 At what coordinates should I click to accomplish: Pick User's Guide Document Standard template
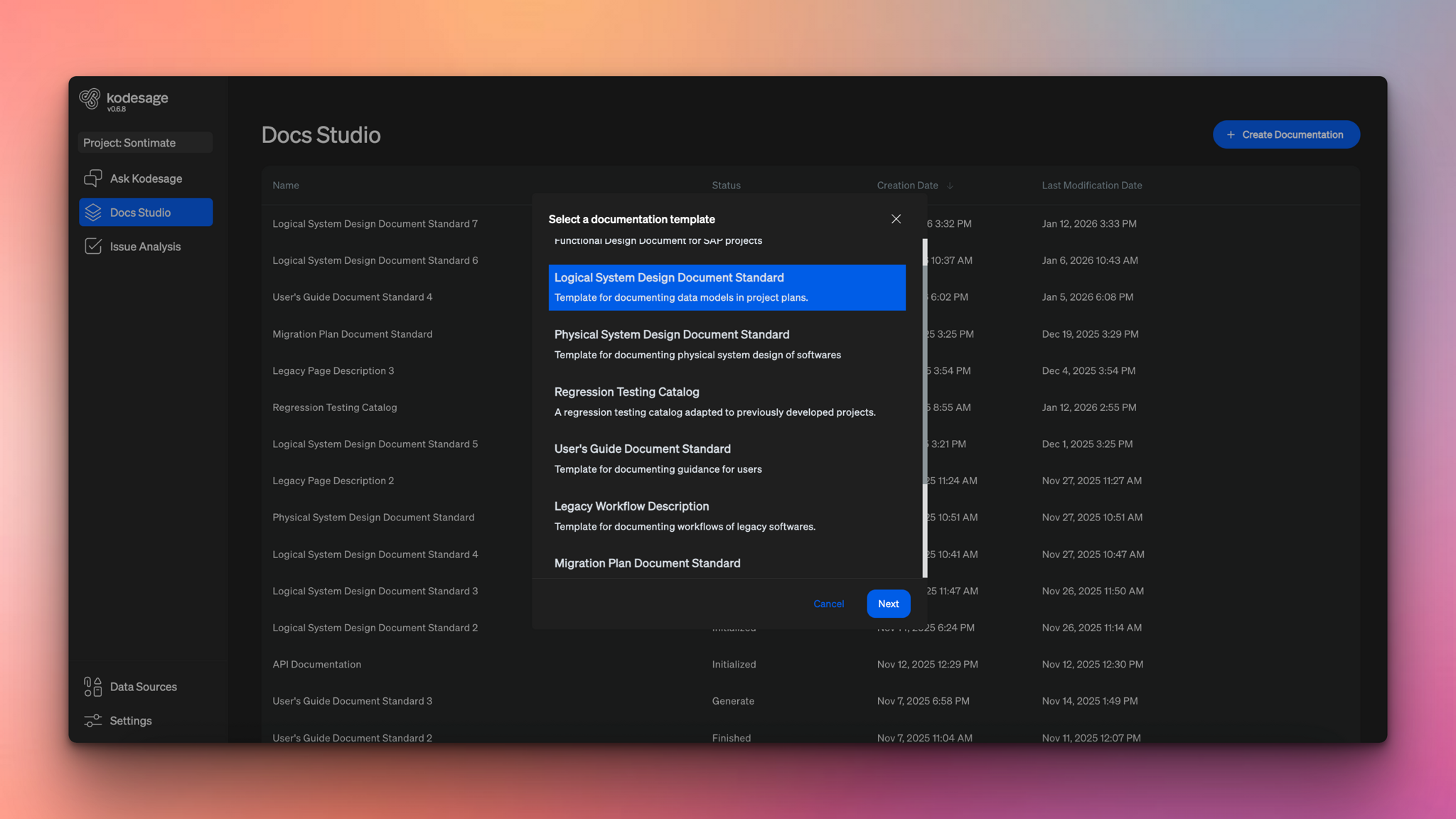click(x=727, y=459)
